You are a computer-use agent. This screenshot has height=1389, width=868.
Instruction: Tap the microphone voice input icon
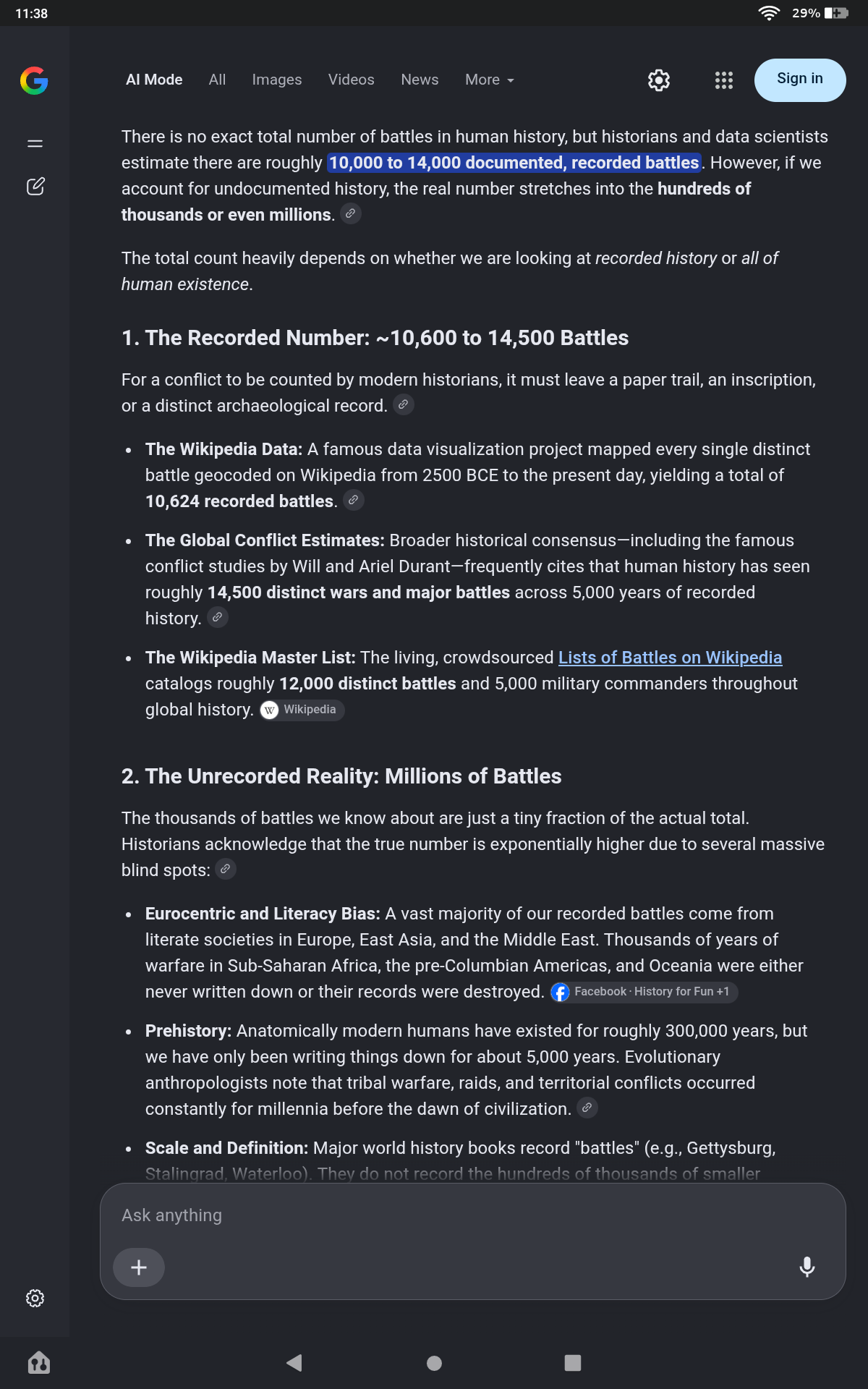pos(807,1267)
